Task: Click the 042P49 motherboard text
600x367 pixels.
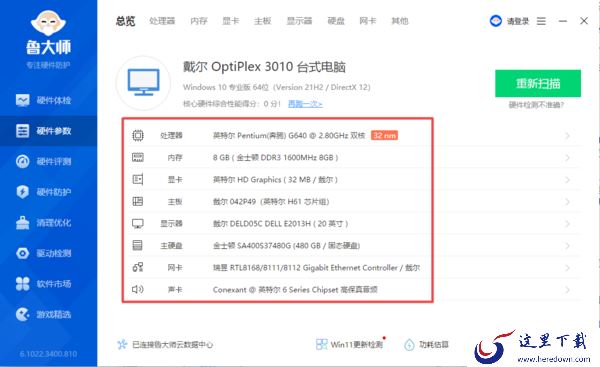Action: point(271,201)
